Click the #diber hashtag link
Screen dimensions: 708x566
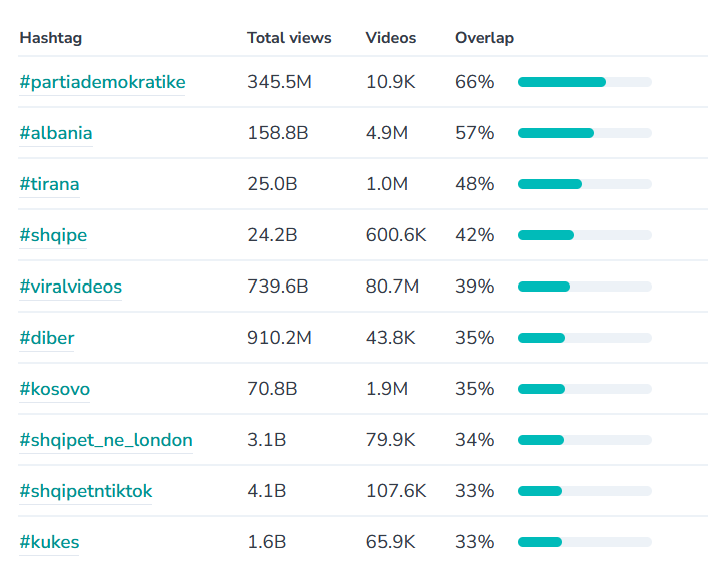[x=46, y=338]
